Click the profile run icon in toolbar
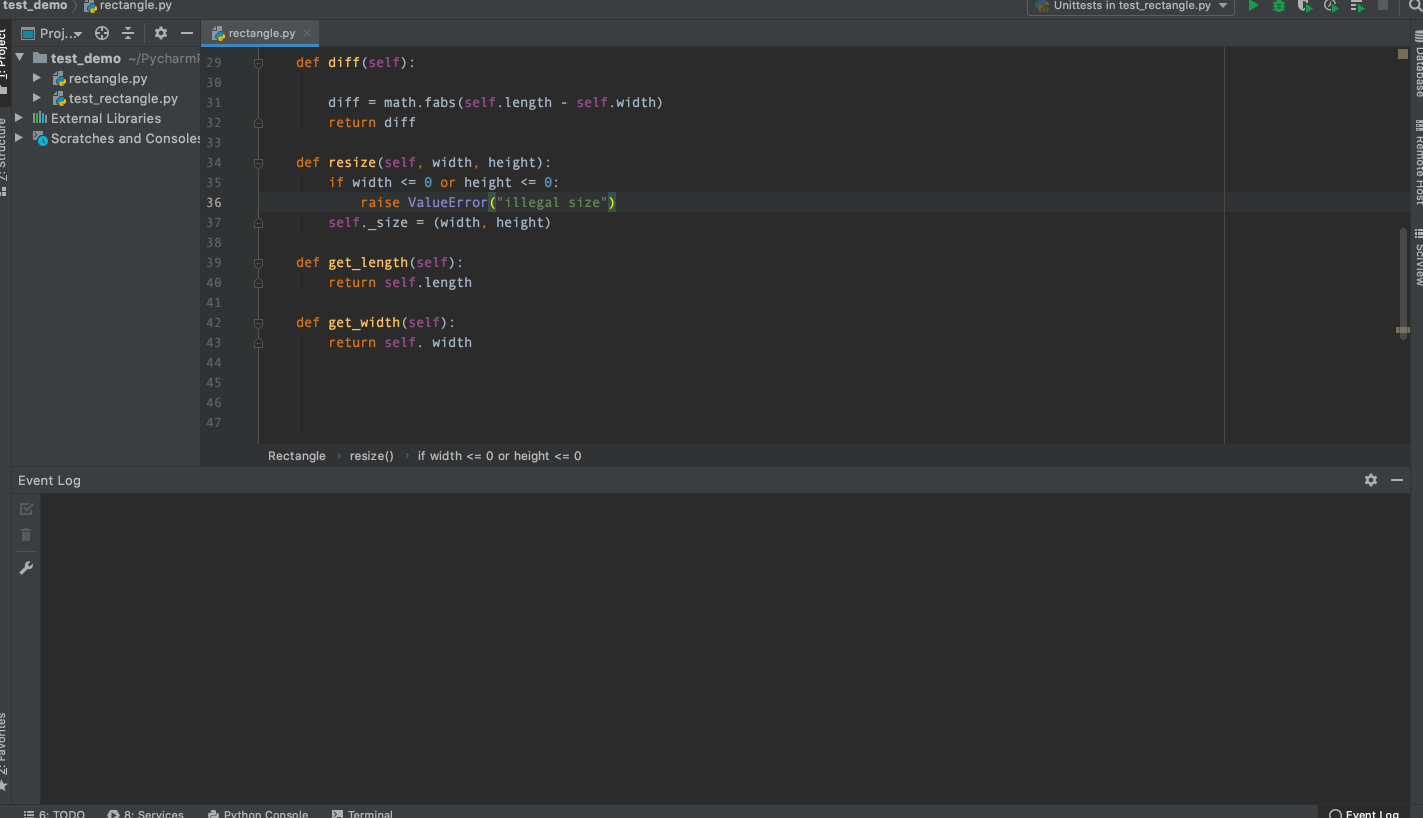 [1331, 6]
